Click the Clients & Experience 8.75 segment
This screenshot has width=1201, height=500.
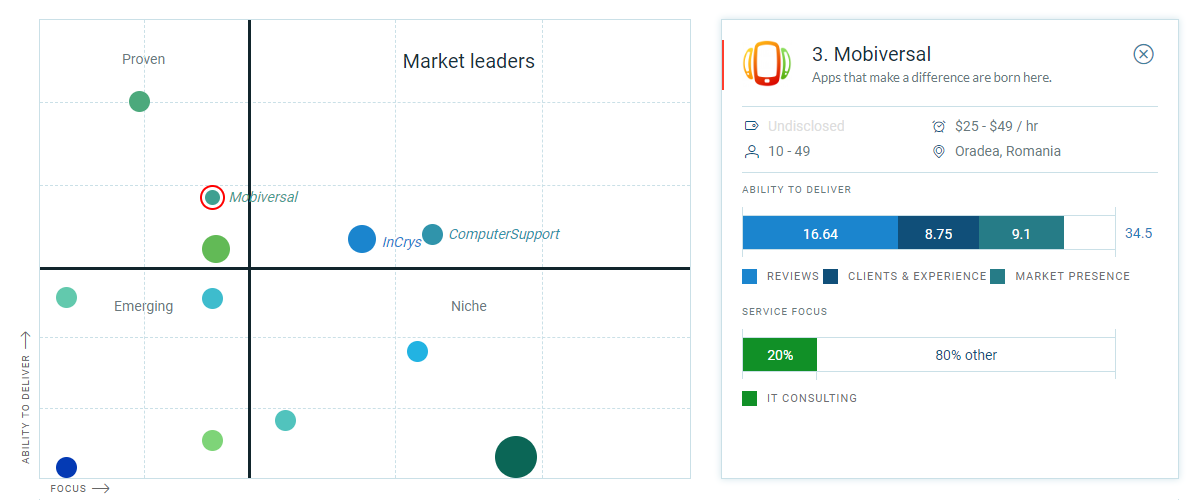tap(938, 233)
